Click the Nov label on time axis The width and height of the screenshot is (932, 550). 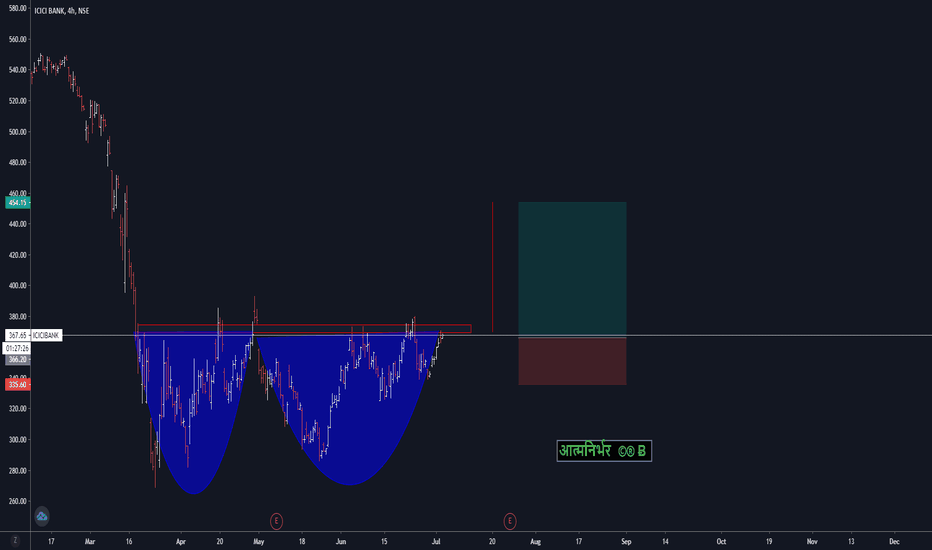[812, 541]
